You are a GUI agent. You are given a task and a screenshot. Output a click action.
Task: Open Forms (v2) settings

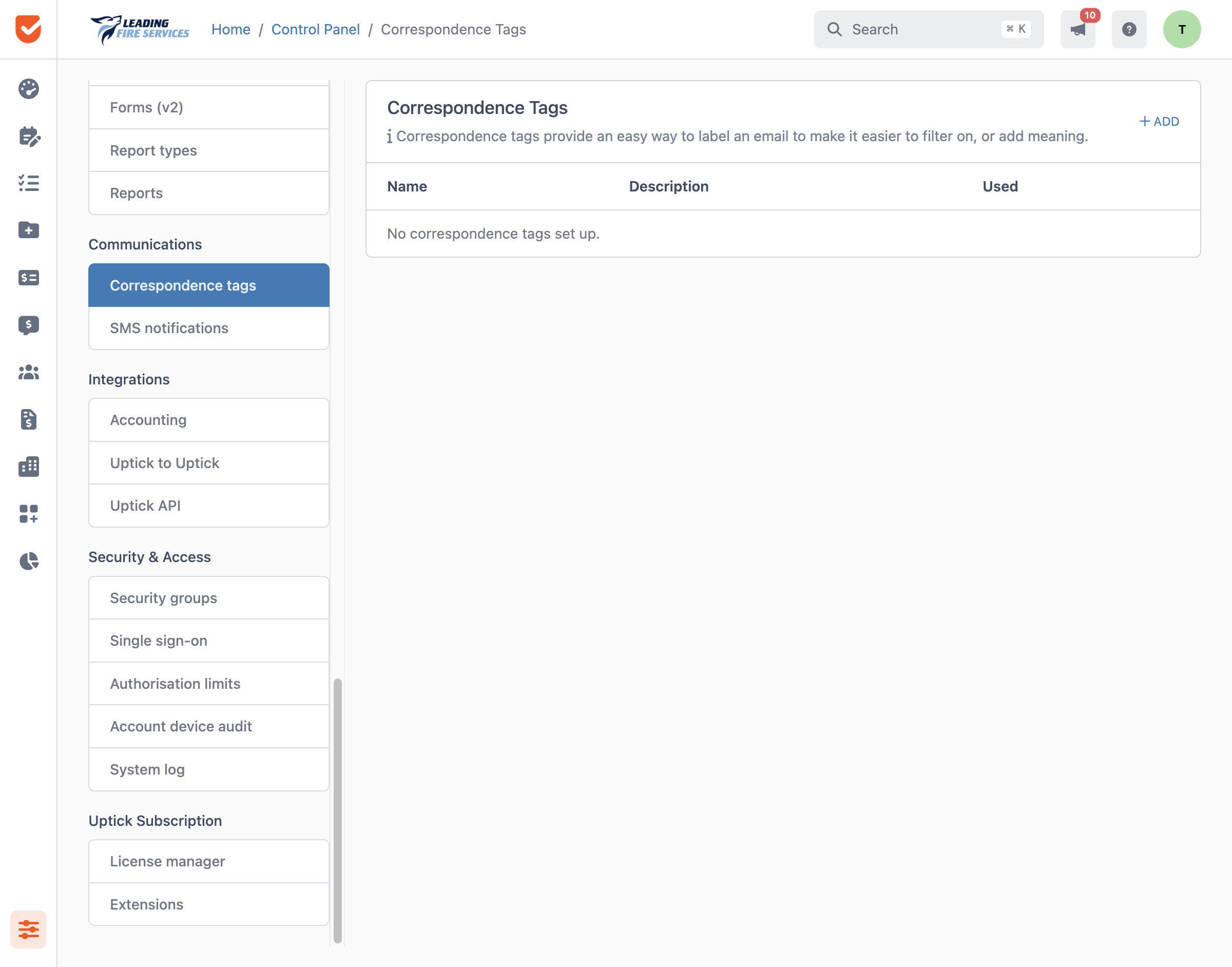[x=209, y=108]
